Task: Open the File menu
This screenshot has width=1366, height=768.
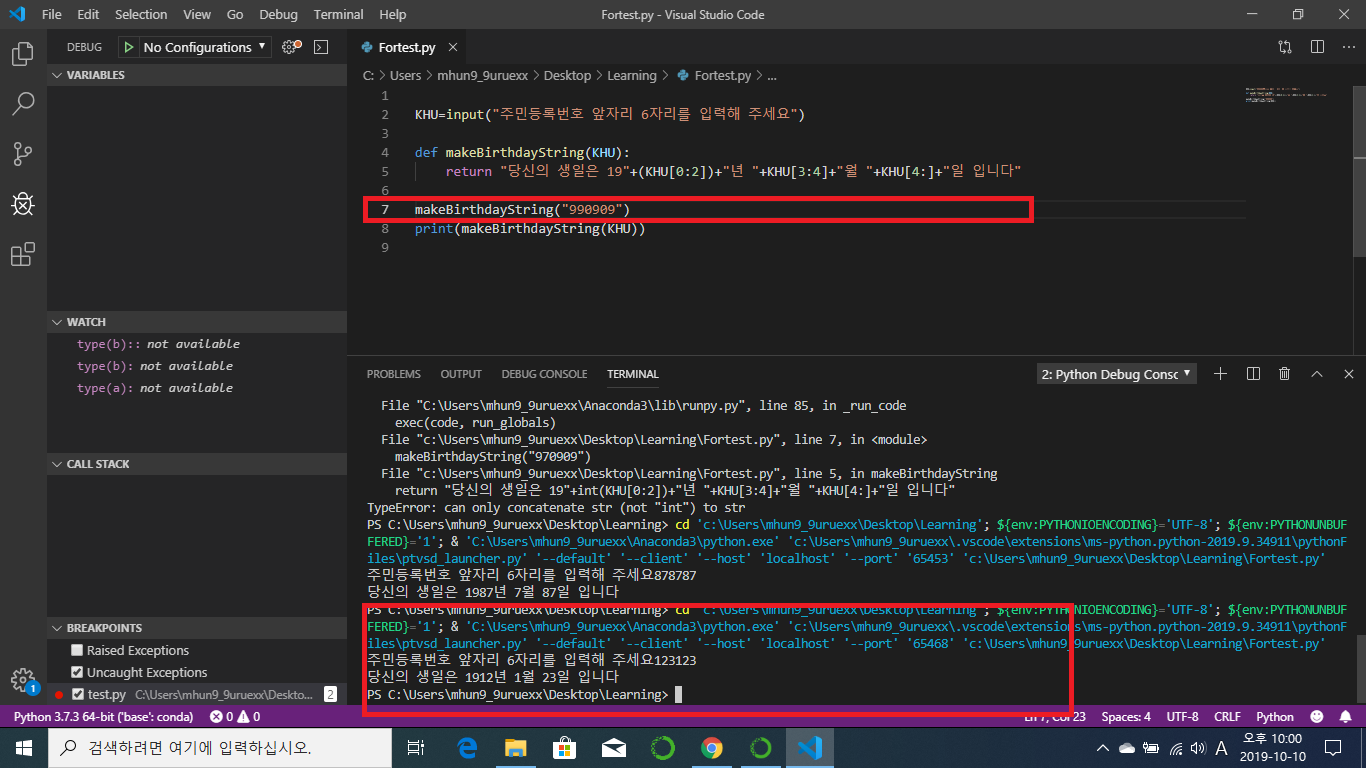Action: 52,14
